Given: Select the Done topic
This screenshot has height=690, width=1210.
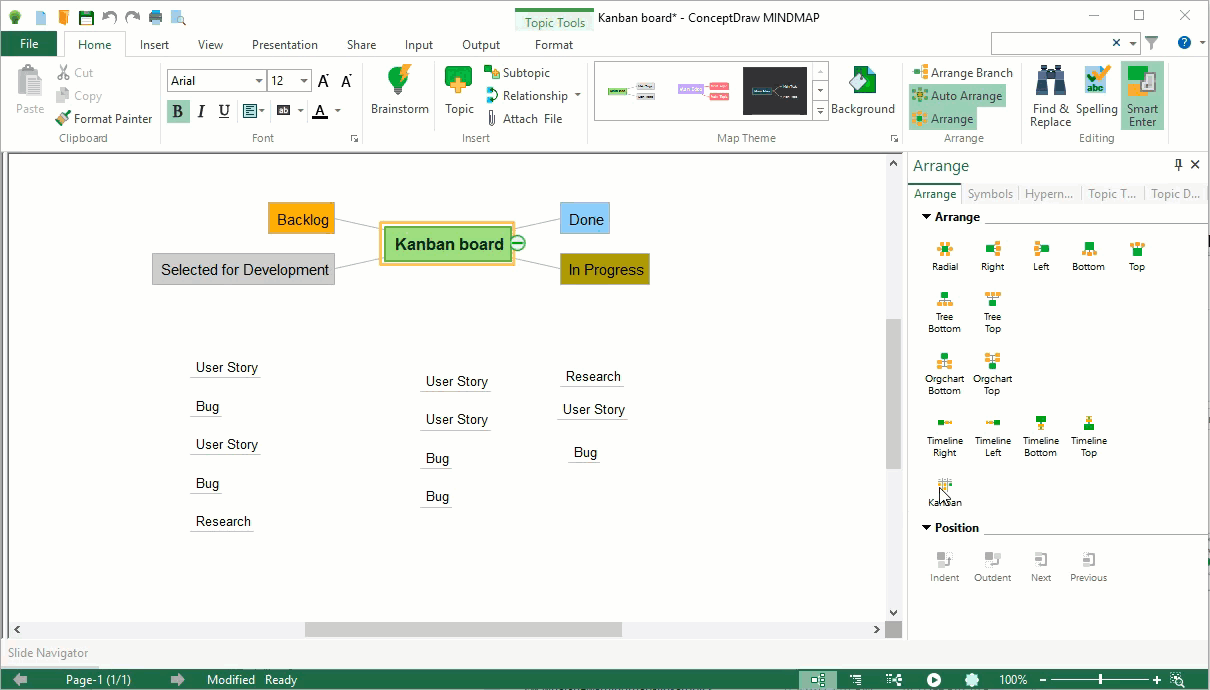Looking at the screenshot, I should (x=585, y=219).
